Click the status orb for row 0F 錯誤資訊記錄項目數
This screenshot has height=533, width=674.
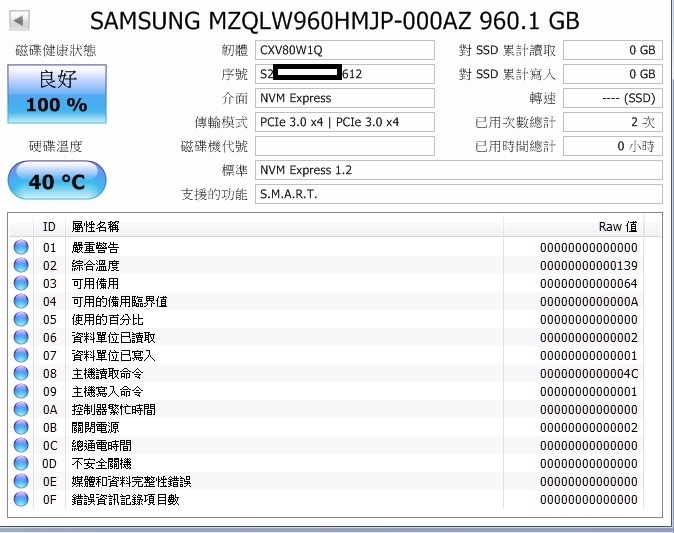pos(21,499)
